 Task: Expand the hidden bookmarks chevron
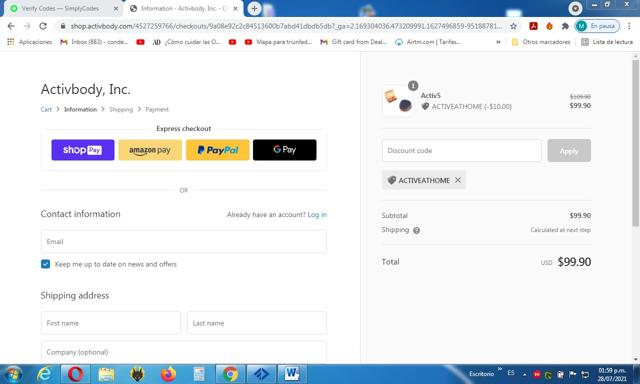498,42
